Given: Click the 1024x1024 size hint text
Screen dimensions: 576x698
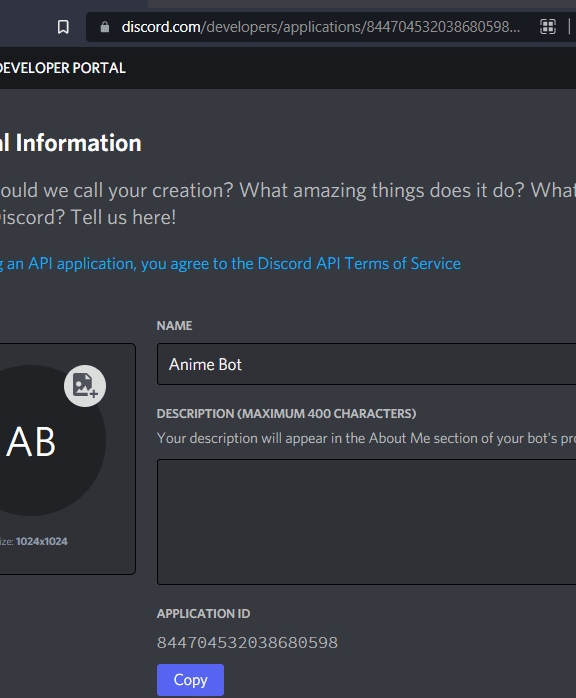Looking at the screenshot, I should point(41,541).
